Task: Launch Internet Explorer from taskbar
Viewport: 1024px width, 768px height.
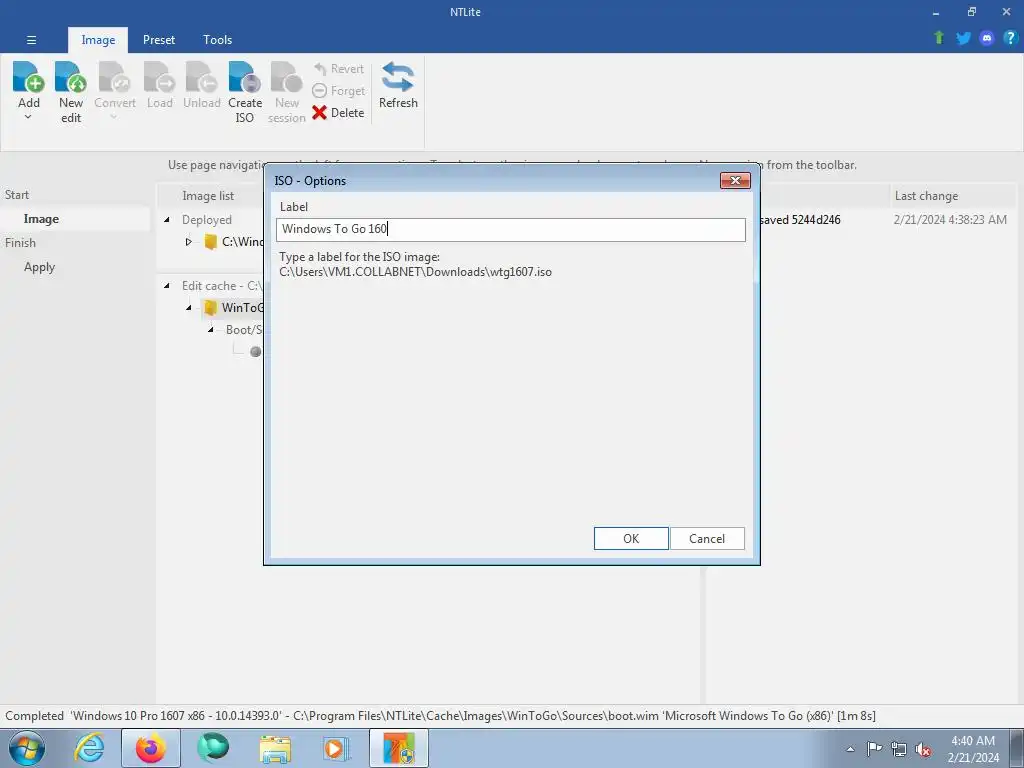Action: pos(89,748)
